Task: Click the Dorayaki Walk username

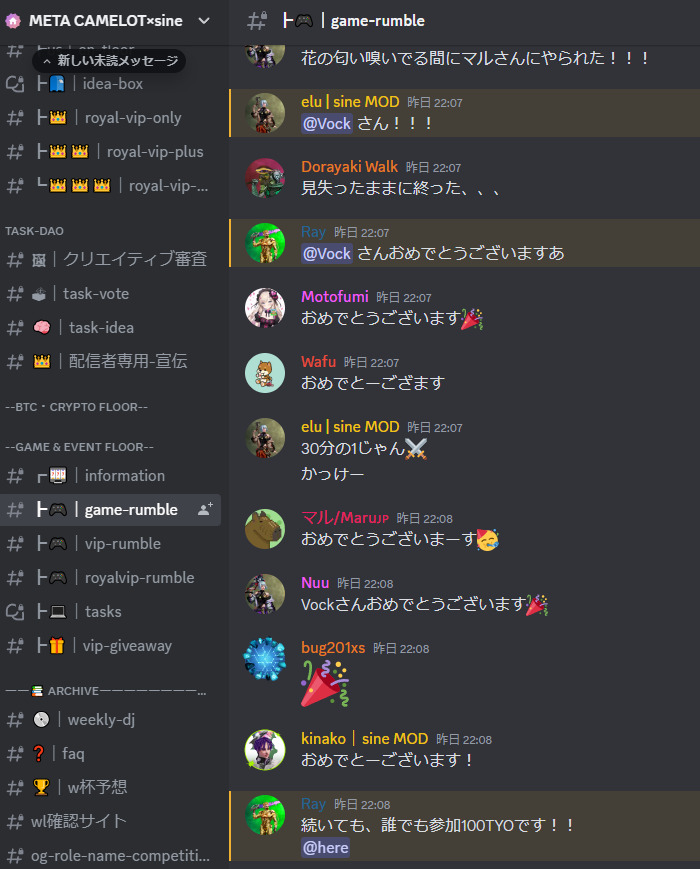Action: tap(349, 167)
